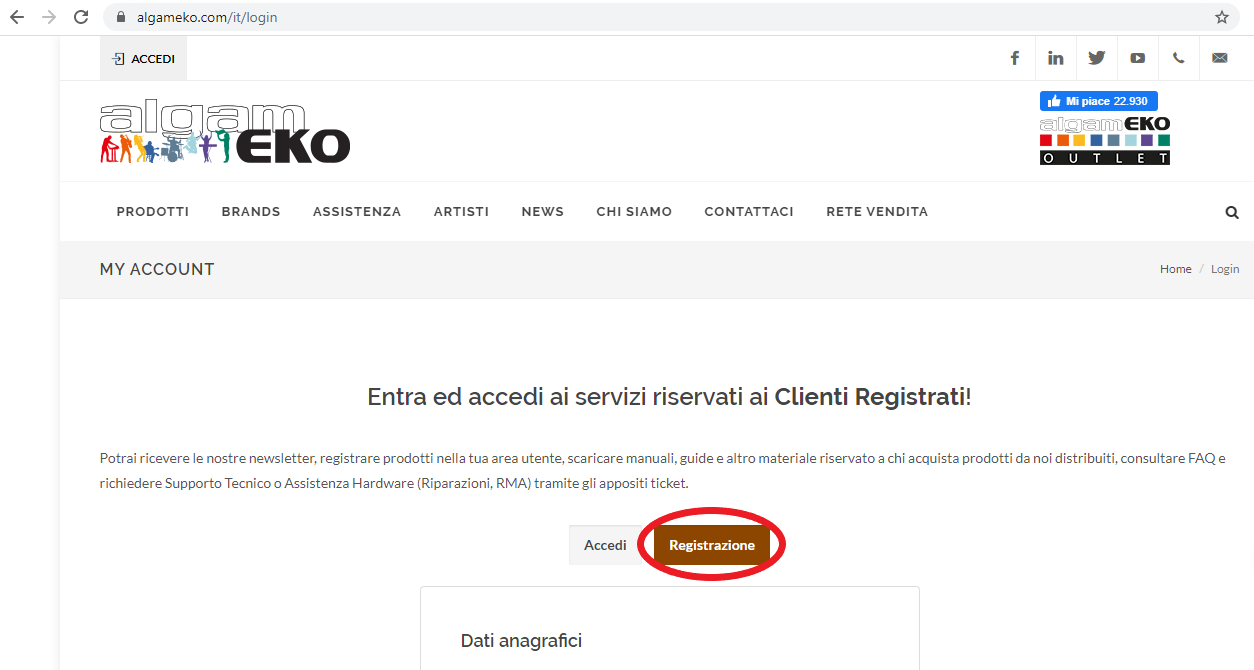1254x670 pixels.
Task: Open the LinkedIn social icon
Action: click(1056, 58)
